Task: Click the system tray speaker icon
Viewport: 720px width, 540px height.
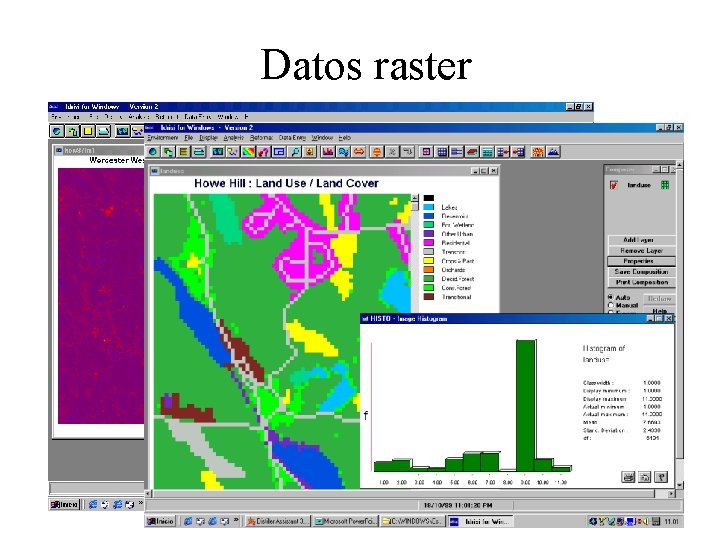Action: click(646, 521)
